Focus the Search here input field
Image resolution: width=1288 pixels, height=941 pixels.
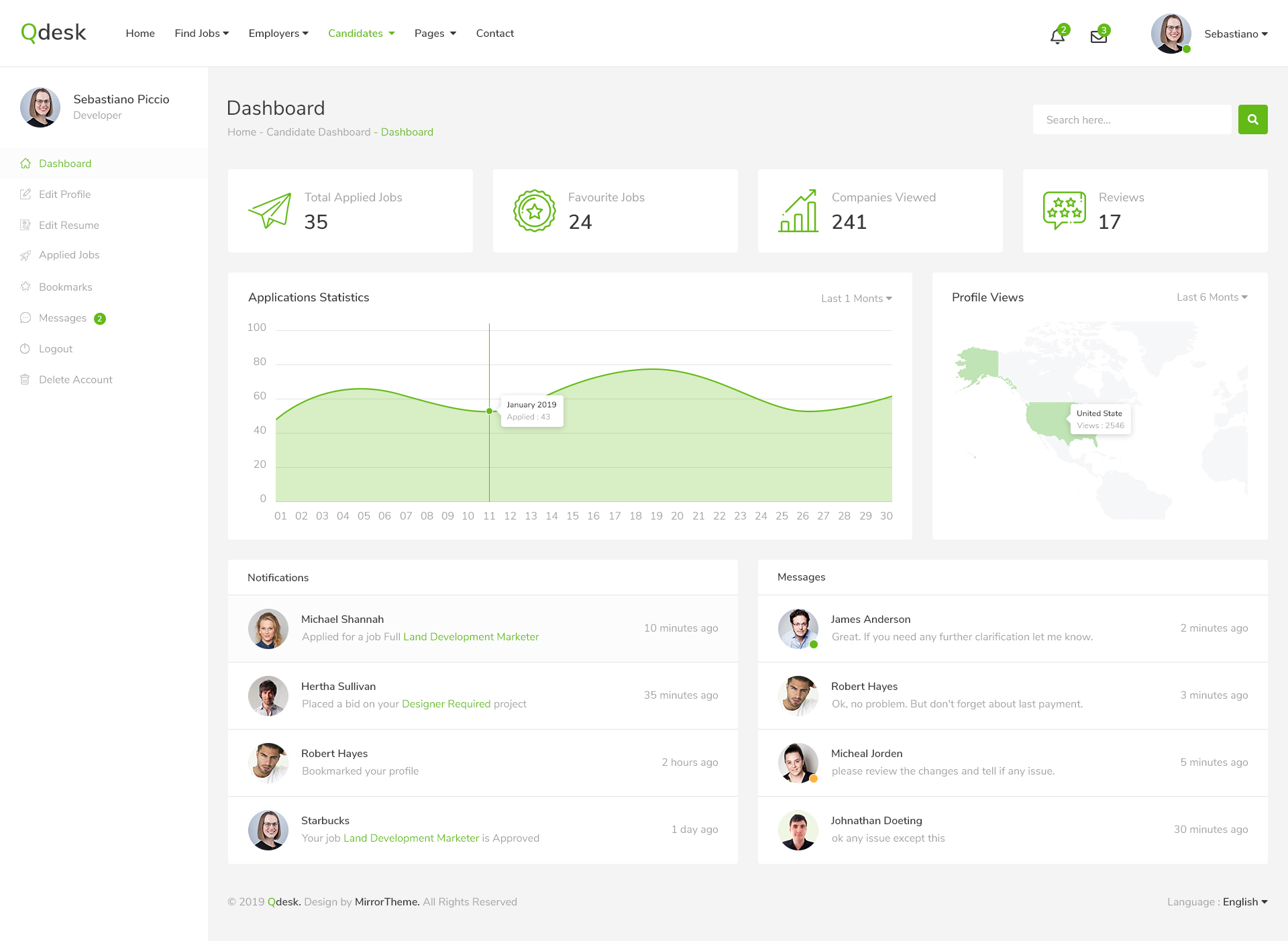pyautogui.click(x=1132, y=120)
